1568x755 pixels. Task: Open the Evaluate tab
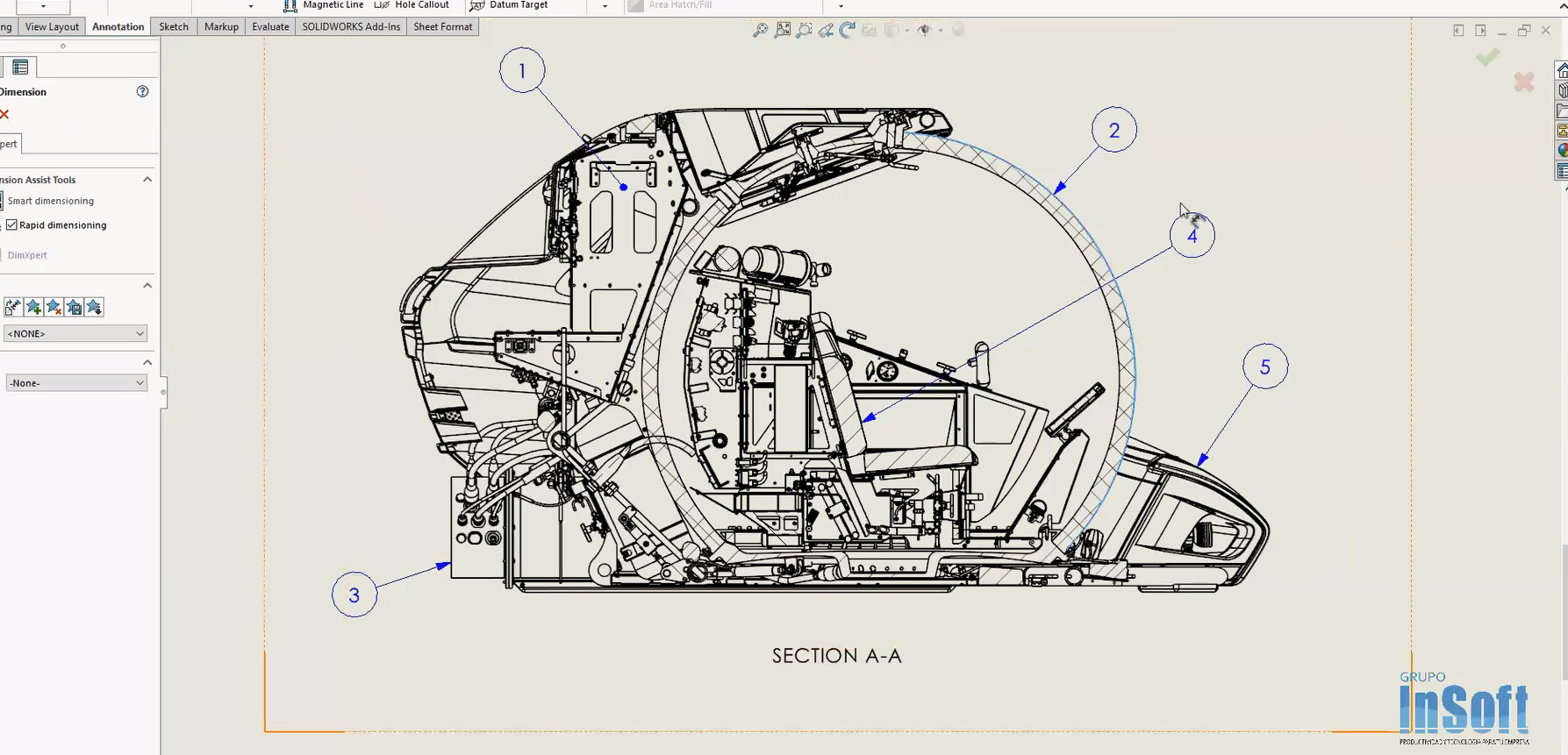point(270,26)
